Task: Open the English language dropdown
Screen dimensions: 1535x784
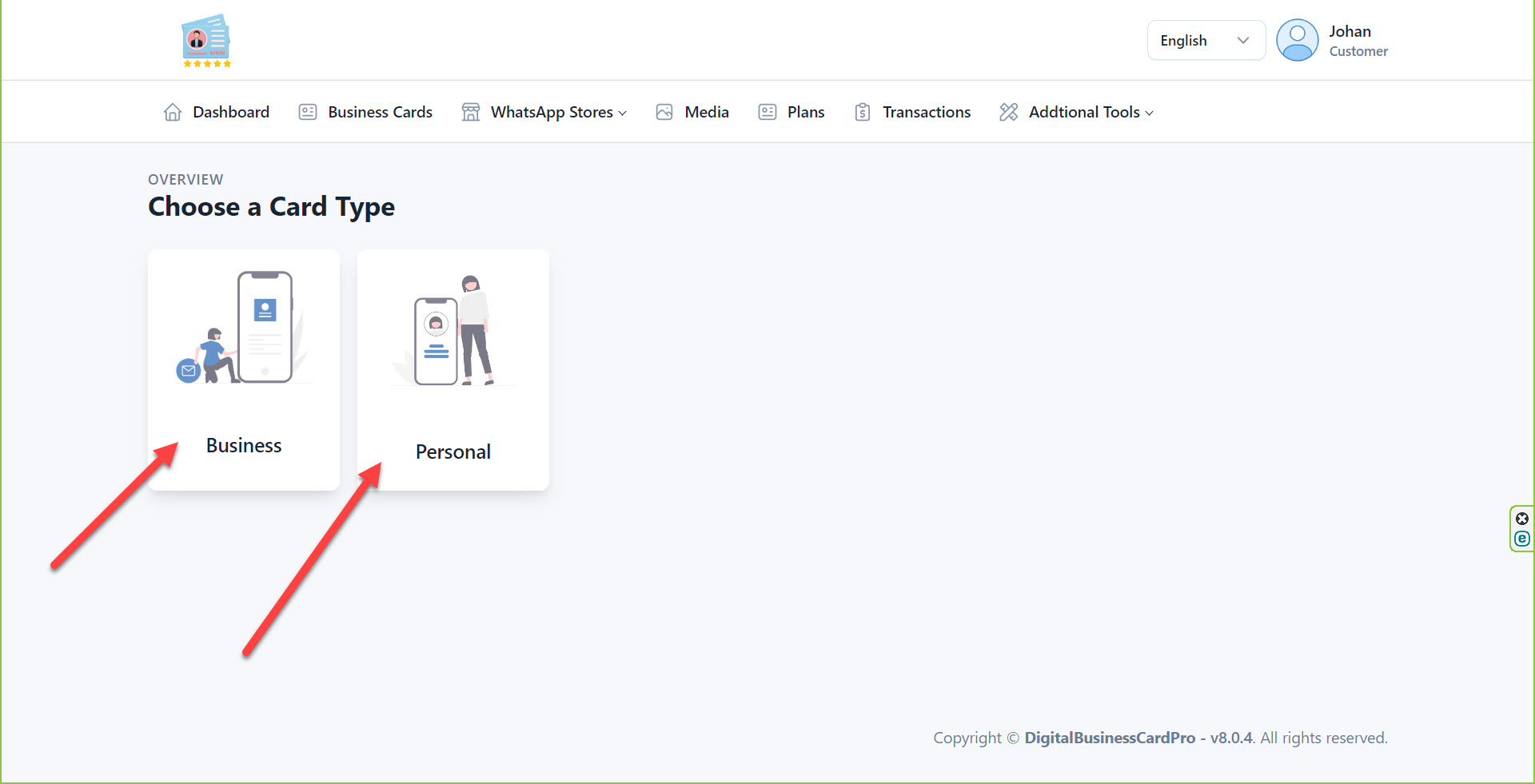Action: pos(1206,40)
